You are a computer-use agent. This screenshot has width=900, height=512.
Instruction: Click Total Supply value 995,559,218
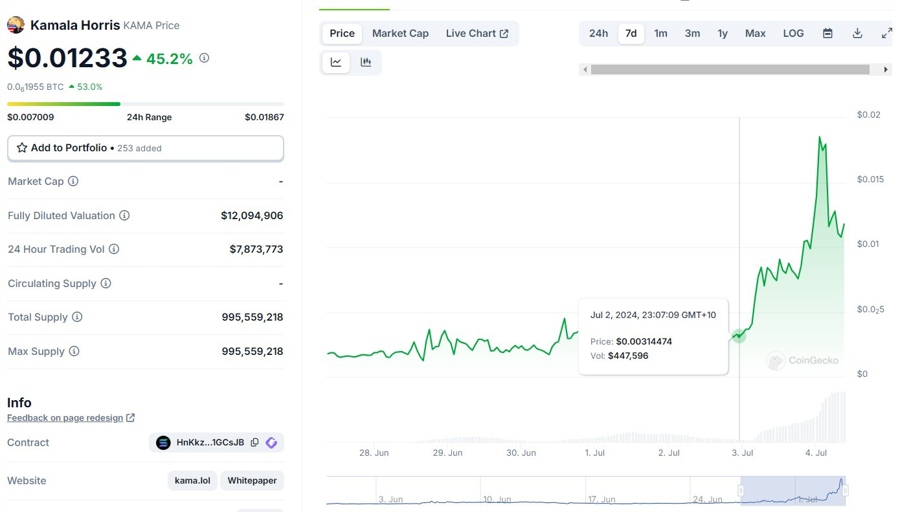[x=253, y=317]
